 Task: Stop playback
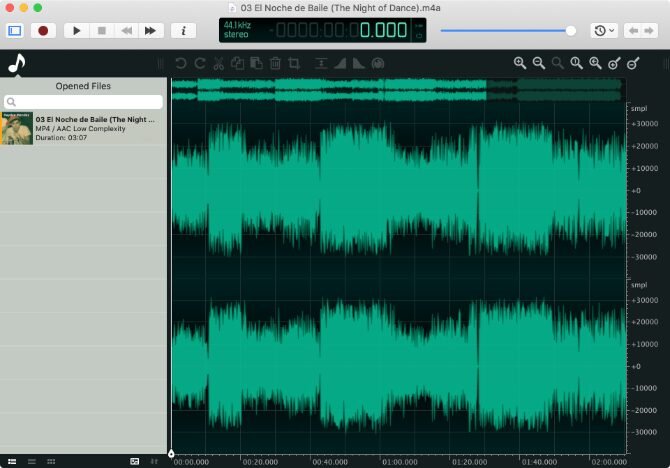click(102, 31)
